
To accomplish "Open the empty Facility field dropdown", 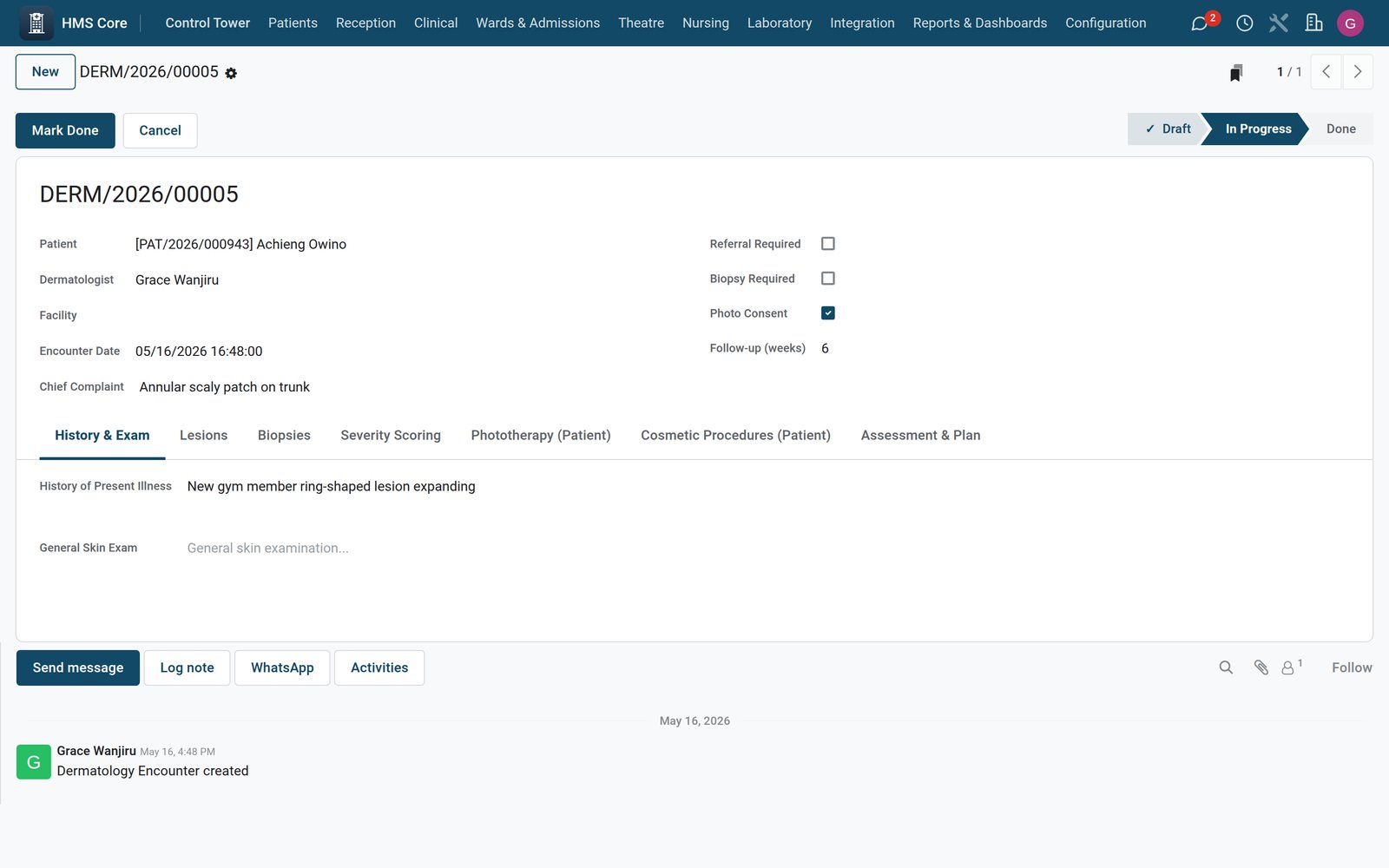I will coord(405,316).
